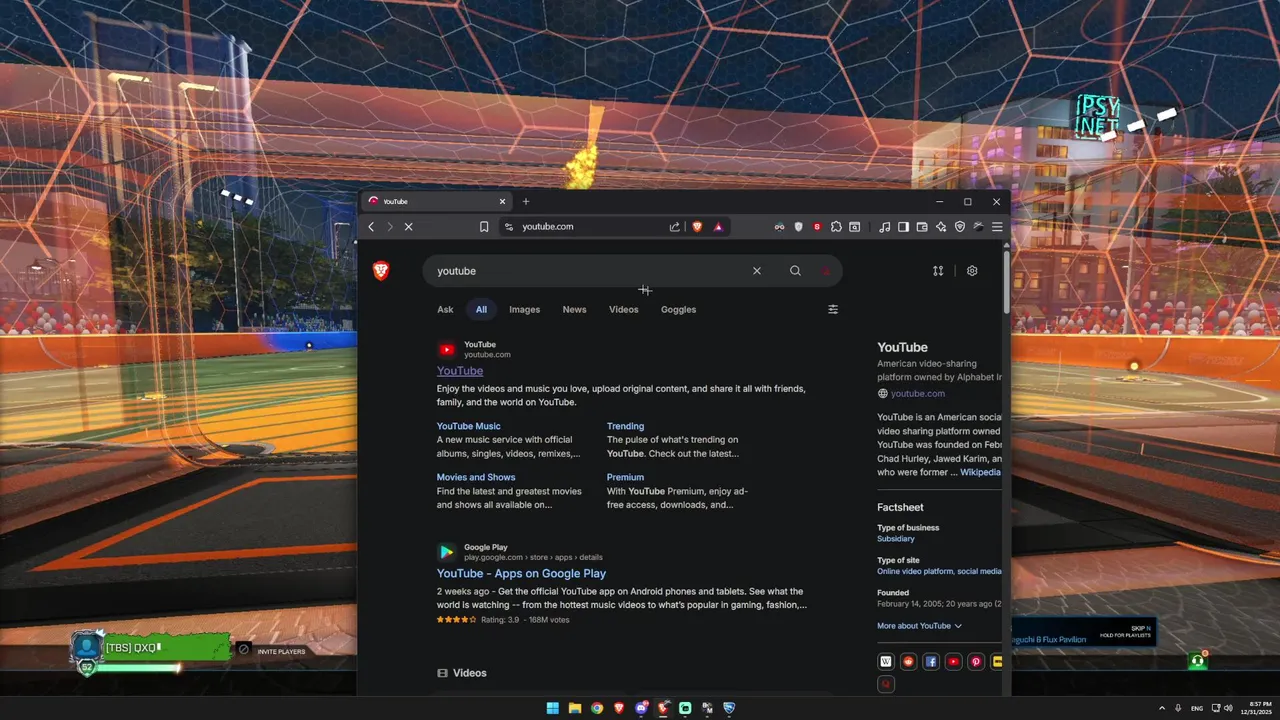Screen dimensions: 1280x720
Task: Select the All results tab
Action: pyautogui.click(x=481, y=310)
